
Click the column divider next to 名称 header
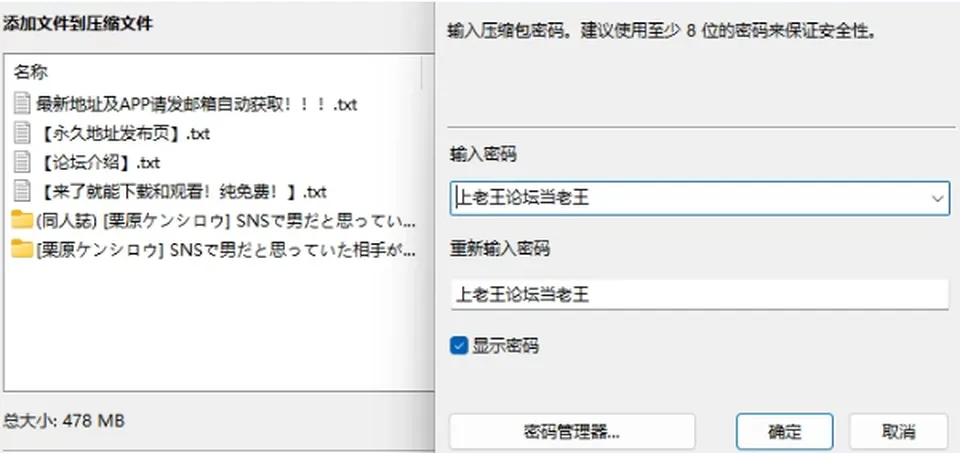pyautogui.click(x=421, y=72)
